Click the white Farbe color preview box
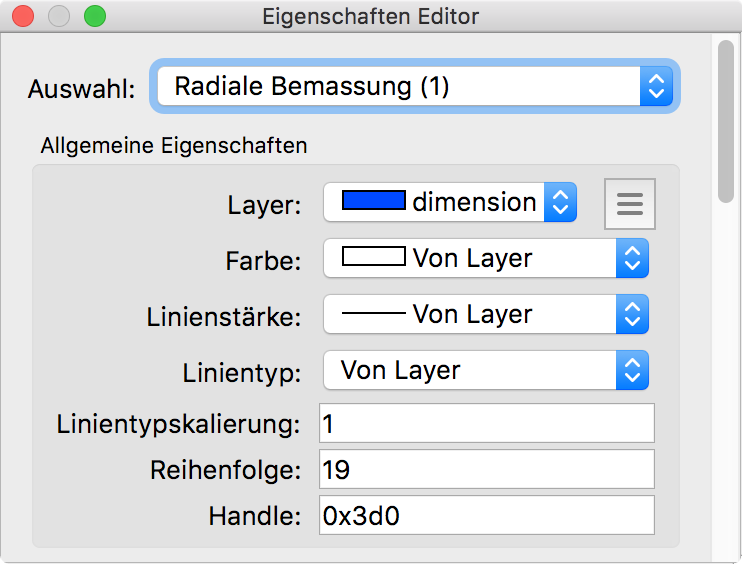The image size is (742, 564). [x=373, y=258]
